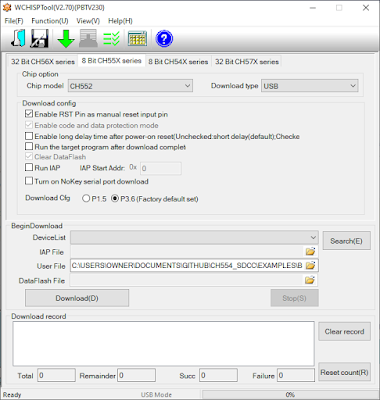Screen dimensions: 380x400
Task: Click the open file toolbar icon
Action: coord(18,38)
